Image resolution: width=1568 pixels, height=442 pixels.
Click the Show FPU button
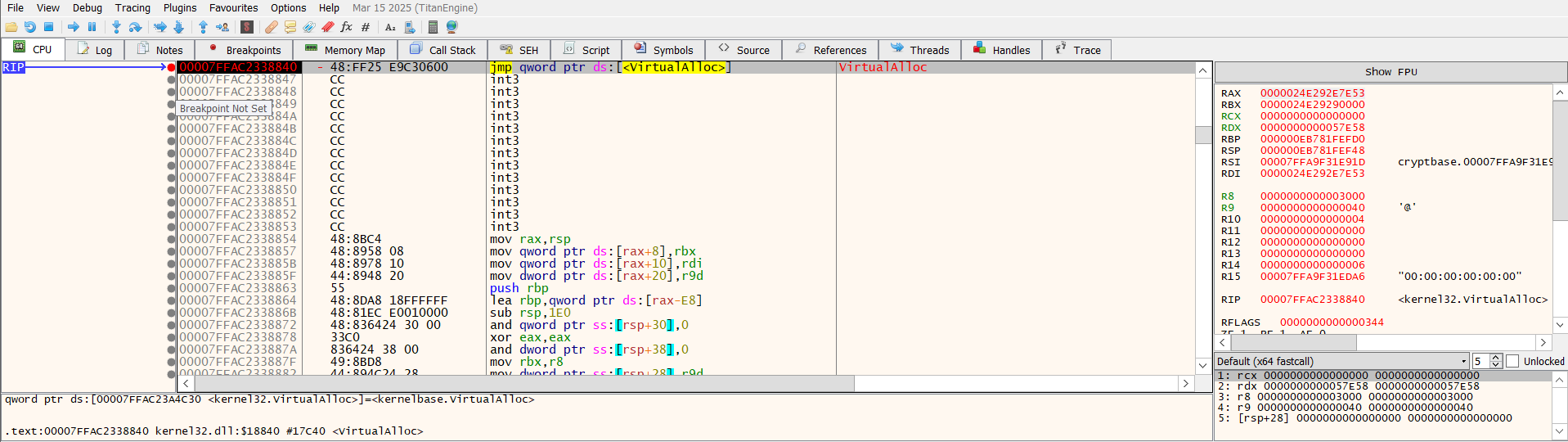(1391, 72)
